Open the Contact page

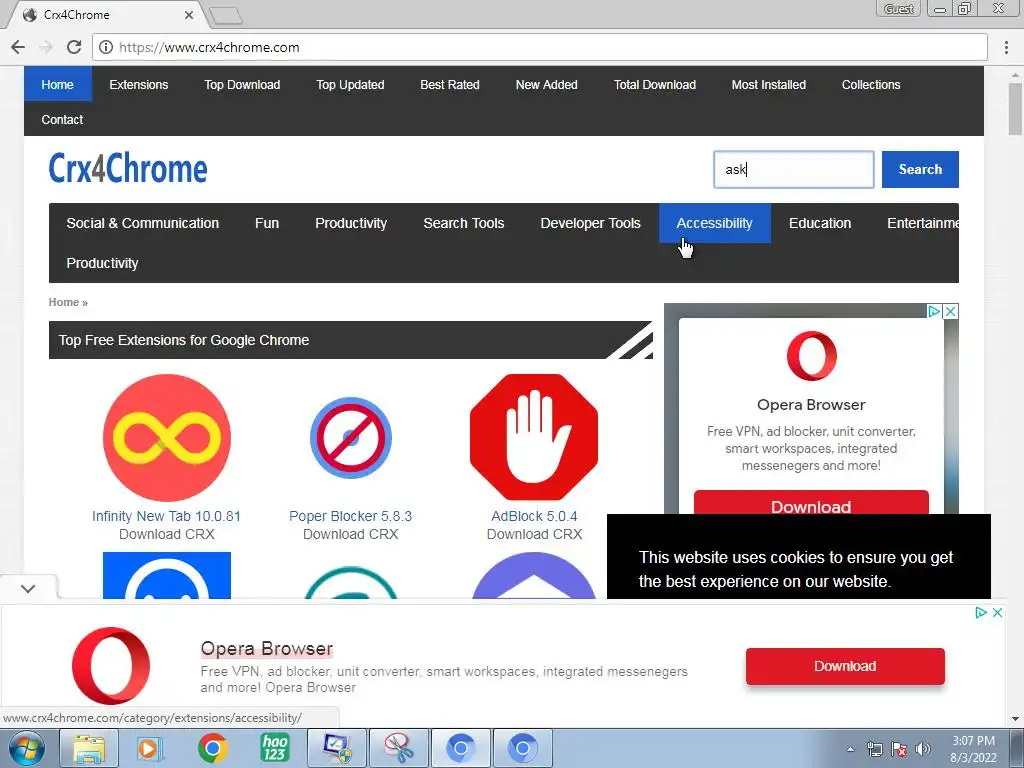(62, 120)
